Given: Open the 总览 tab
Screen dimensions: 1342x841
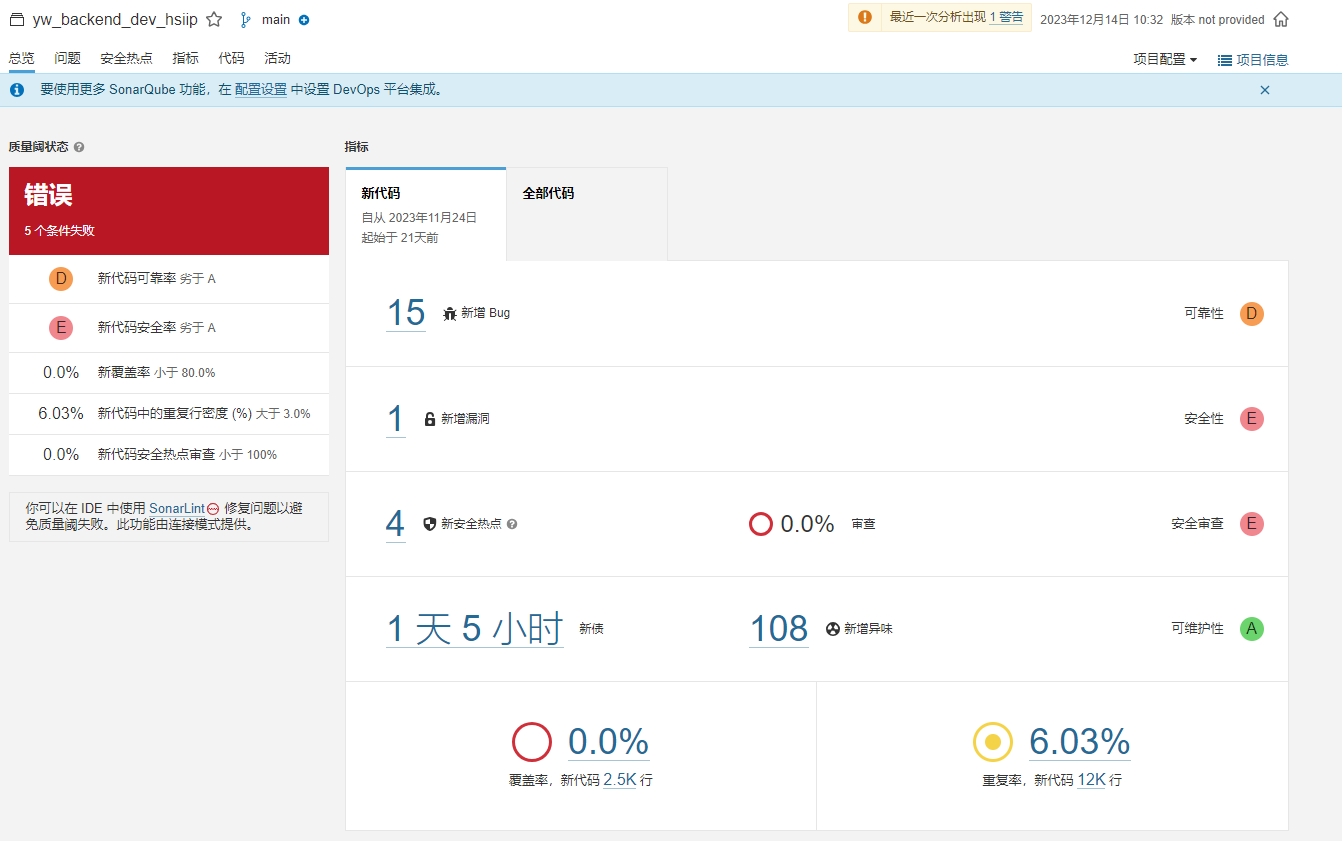Looking at the screenshot, I should (21, 59).
